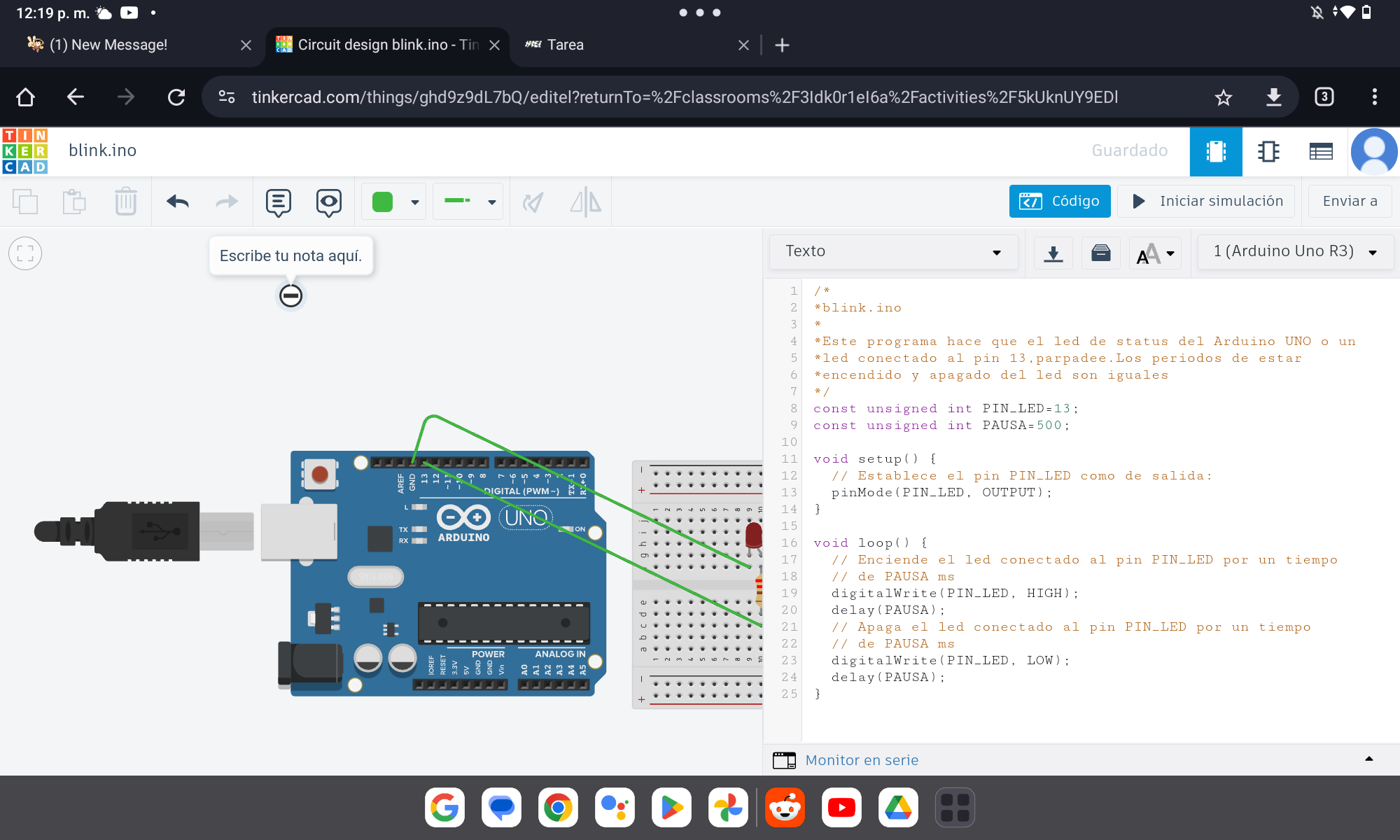Select the green wire color swatch
The image size is (1400, 840).
pyautogui.click(x=382, y=202)
